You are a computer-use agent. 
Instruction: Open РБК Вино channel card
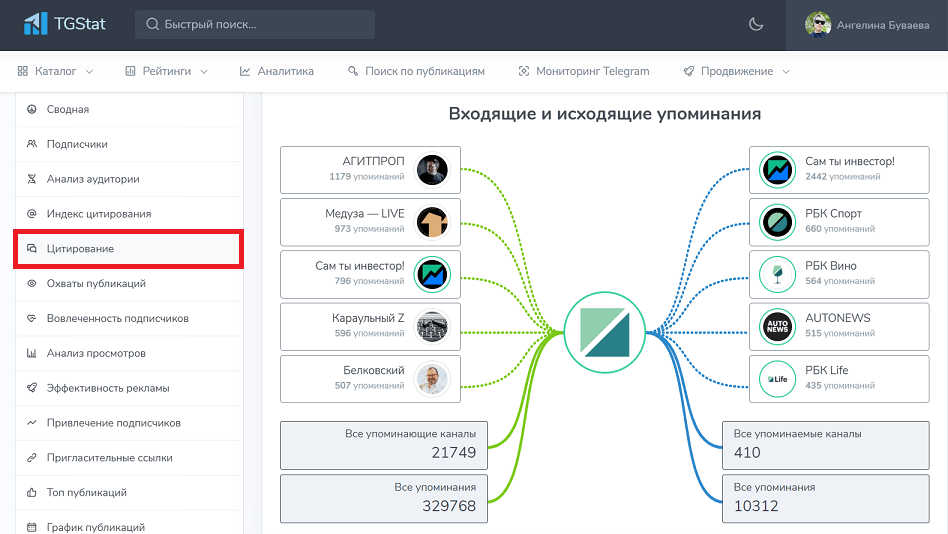[839, 275]
